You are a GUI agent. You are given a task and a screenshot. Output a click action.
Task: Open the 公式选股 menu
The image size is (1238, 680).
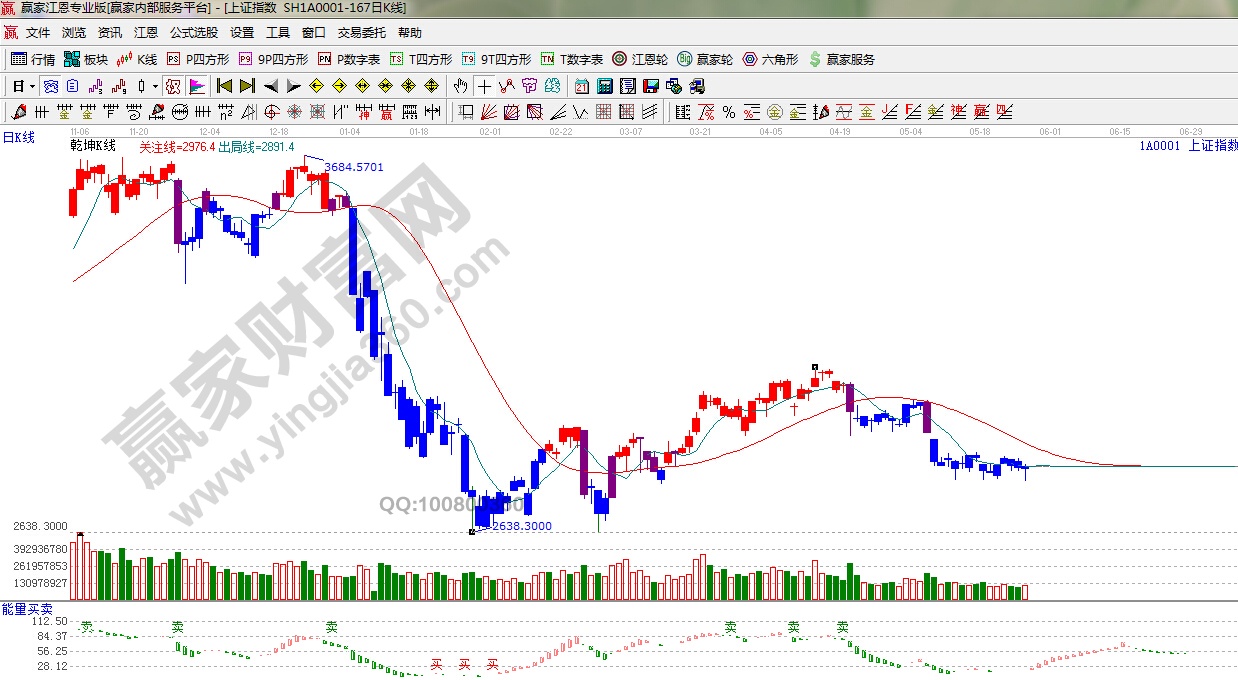coord(194,32)
